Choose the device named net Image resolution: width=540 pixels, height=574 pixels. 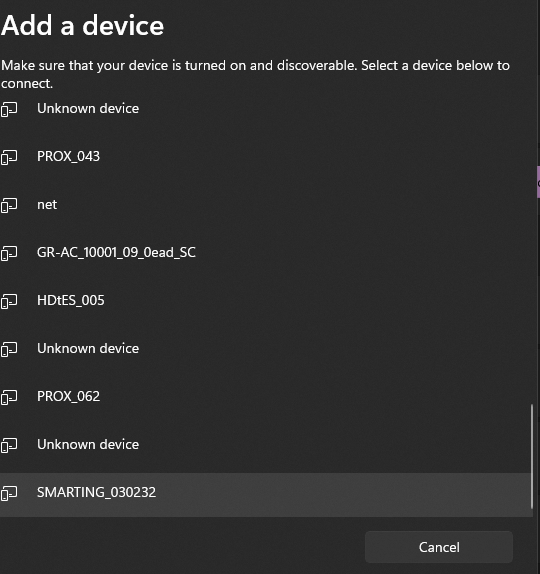click(x=266, y=204)
